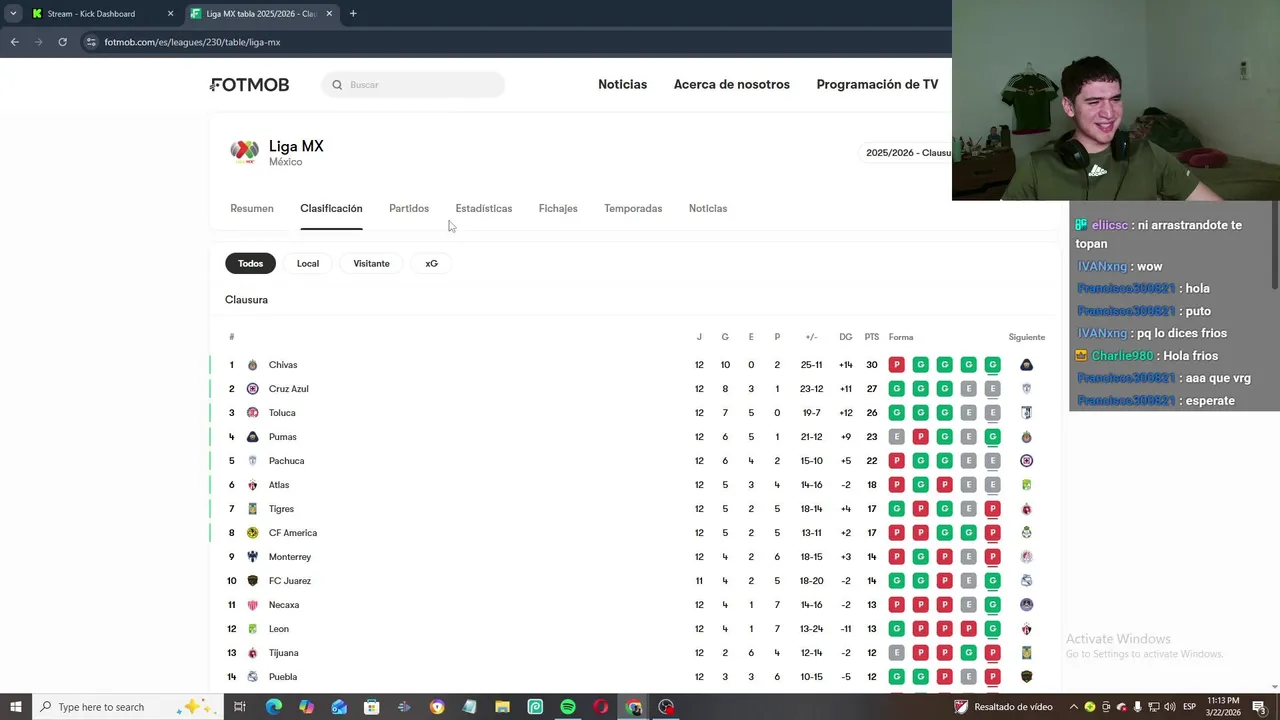Click the CF America team crest
1280x720 pixels.
[x=252, y=533]
